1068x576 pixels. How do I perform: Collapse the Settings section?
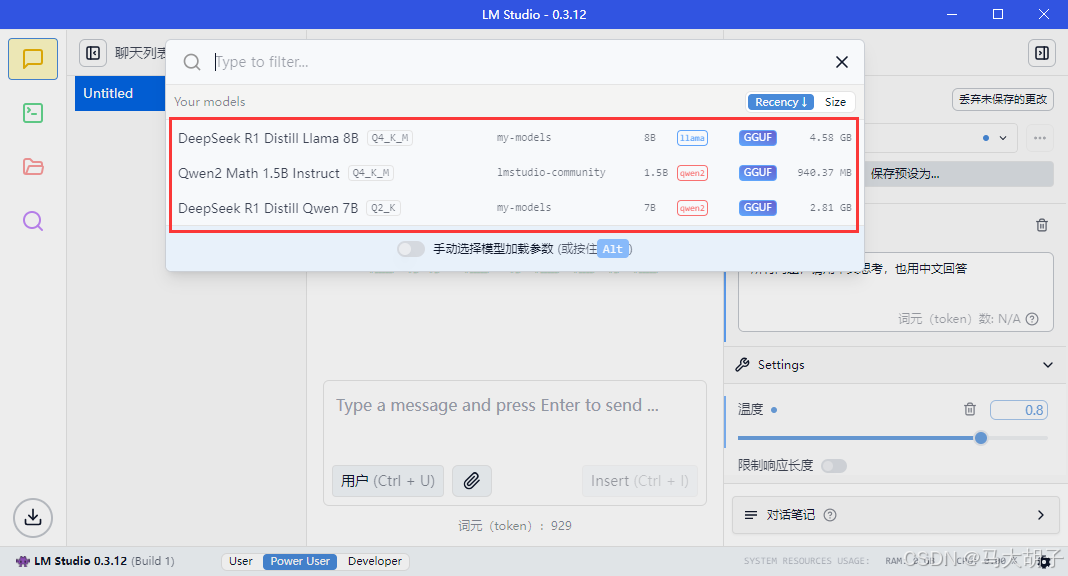point(1048,365)
